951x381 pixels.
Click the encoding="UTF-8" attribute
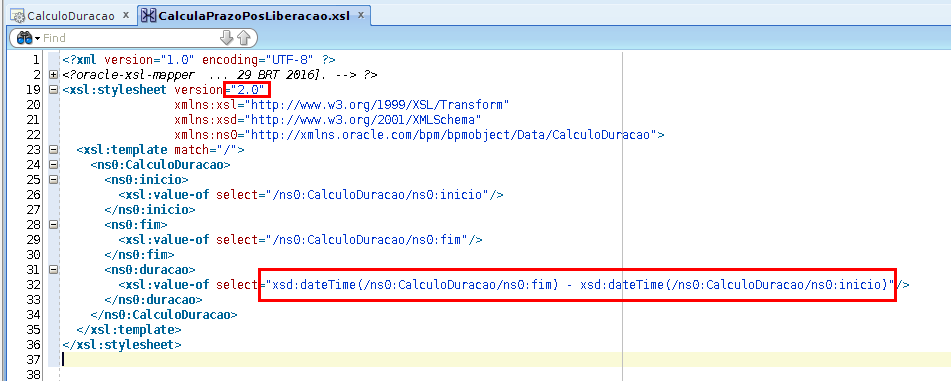pos(259,60)
